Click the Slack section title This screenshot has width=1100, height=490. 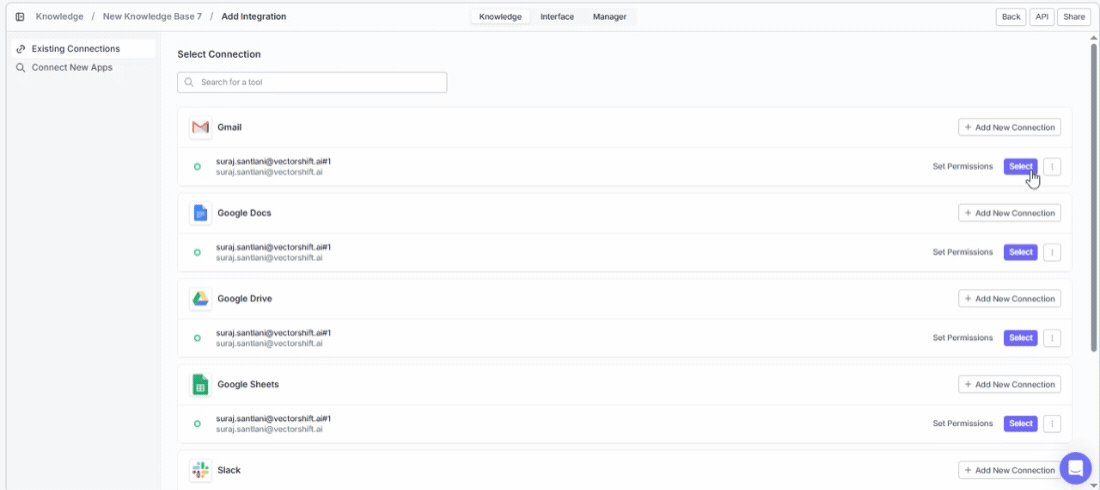(229, 470)
